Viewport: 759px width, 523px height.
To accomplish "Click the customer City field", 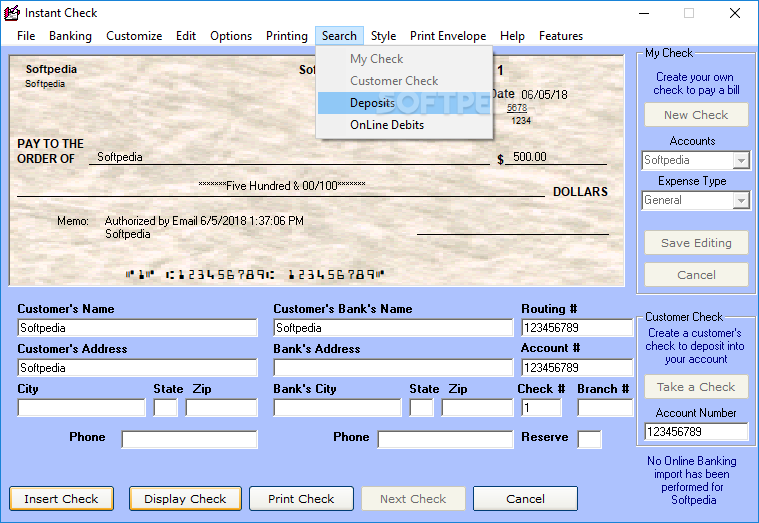I will click(81, 408).
